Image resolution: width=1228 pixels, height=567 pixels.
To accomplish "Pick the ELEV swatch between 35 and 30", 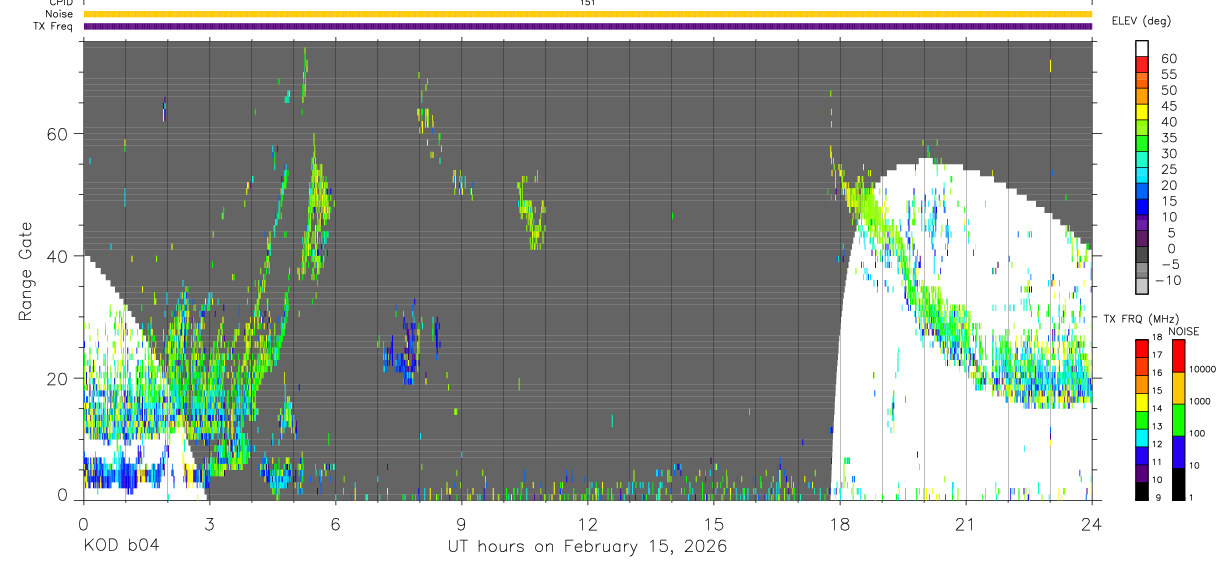I will pos(1143,145).
